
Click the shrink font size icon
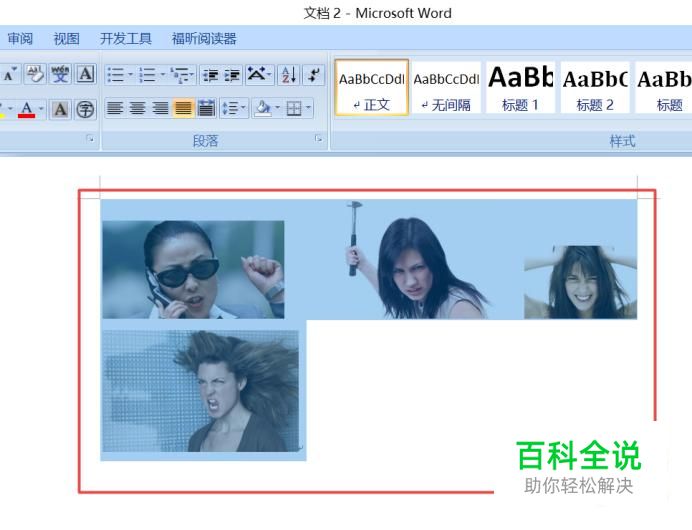(x=10, y=74)
